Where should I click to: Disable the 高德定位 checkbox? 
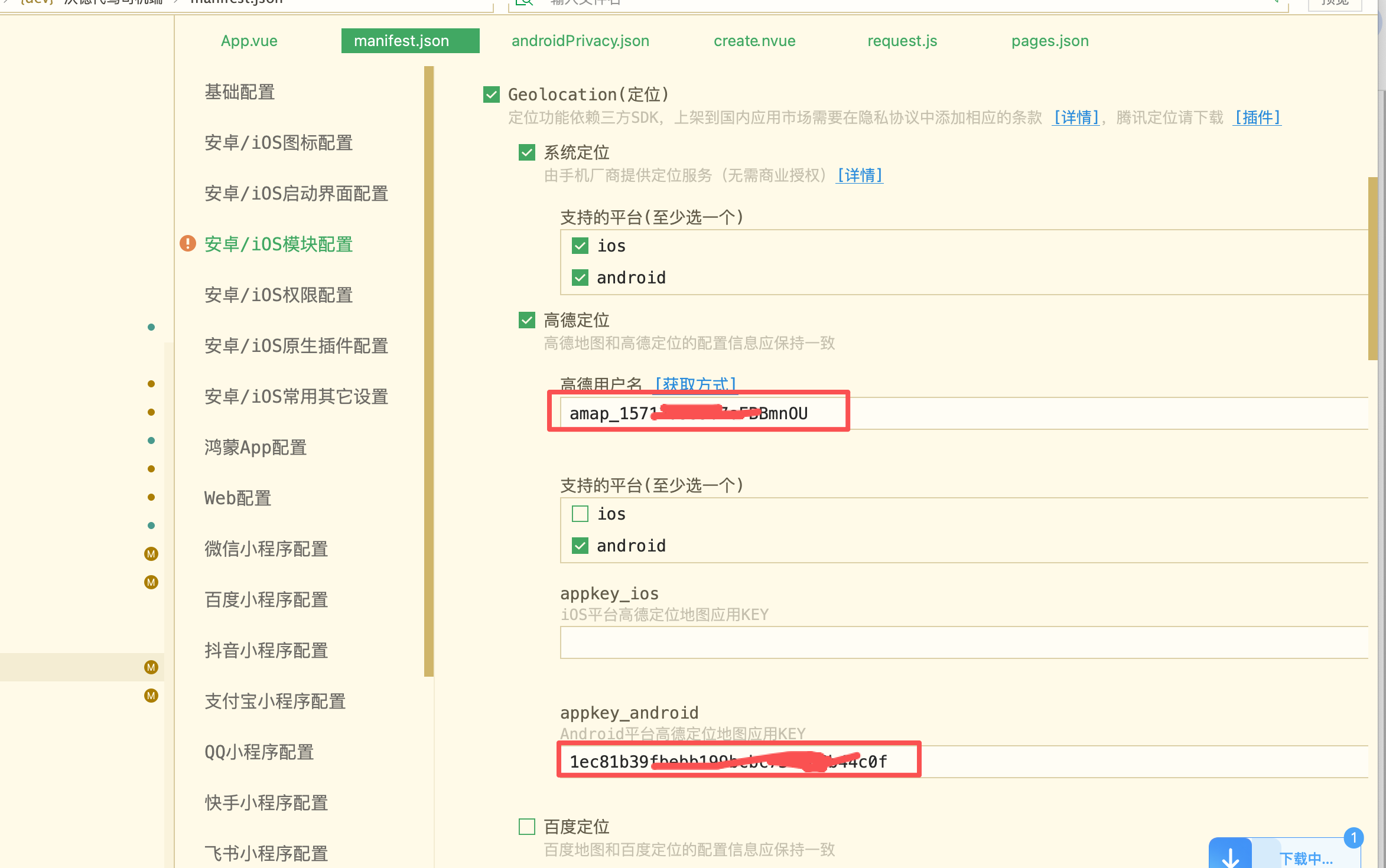tap(527, 320)
